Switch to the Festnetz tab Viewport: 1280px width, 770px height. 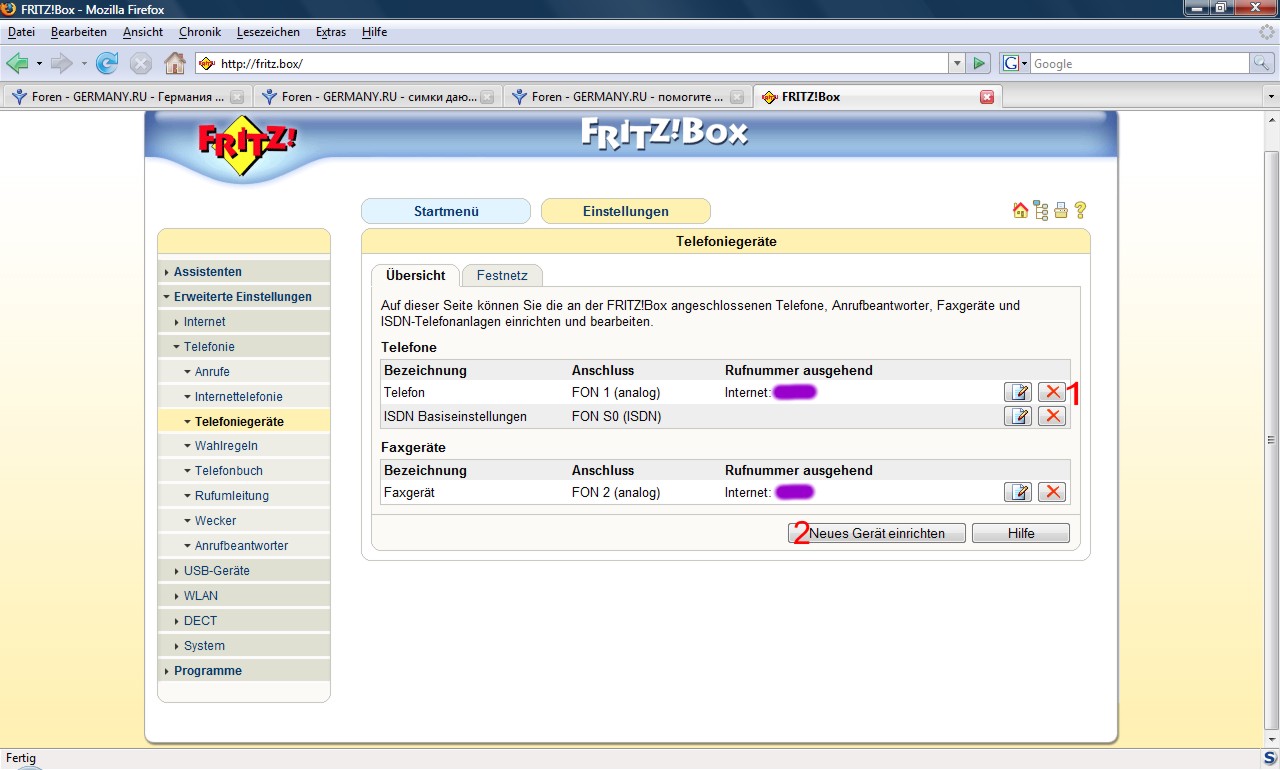click(x=502, y=275)
